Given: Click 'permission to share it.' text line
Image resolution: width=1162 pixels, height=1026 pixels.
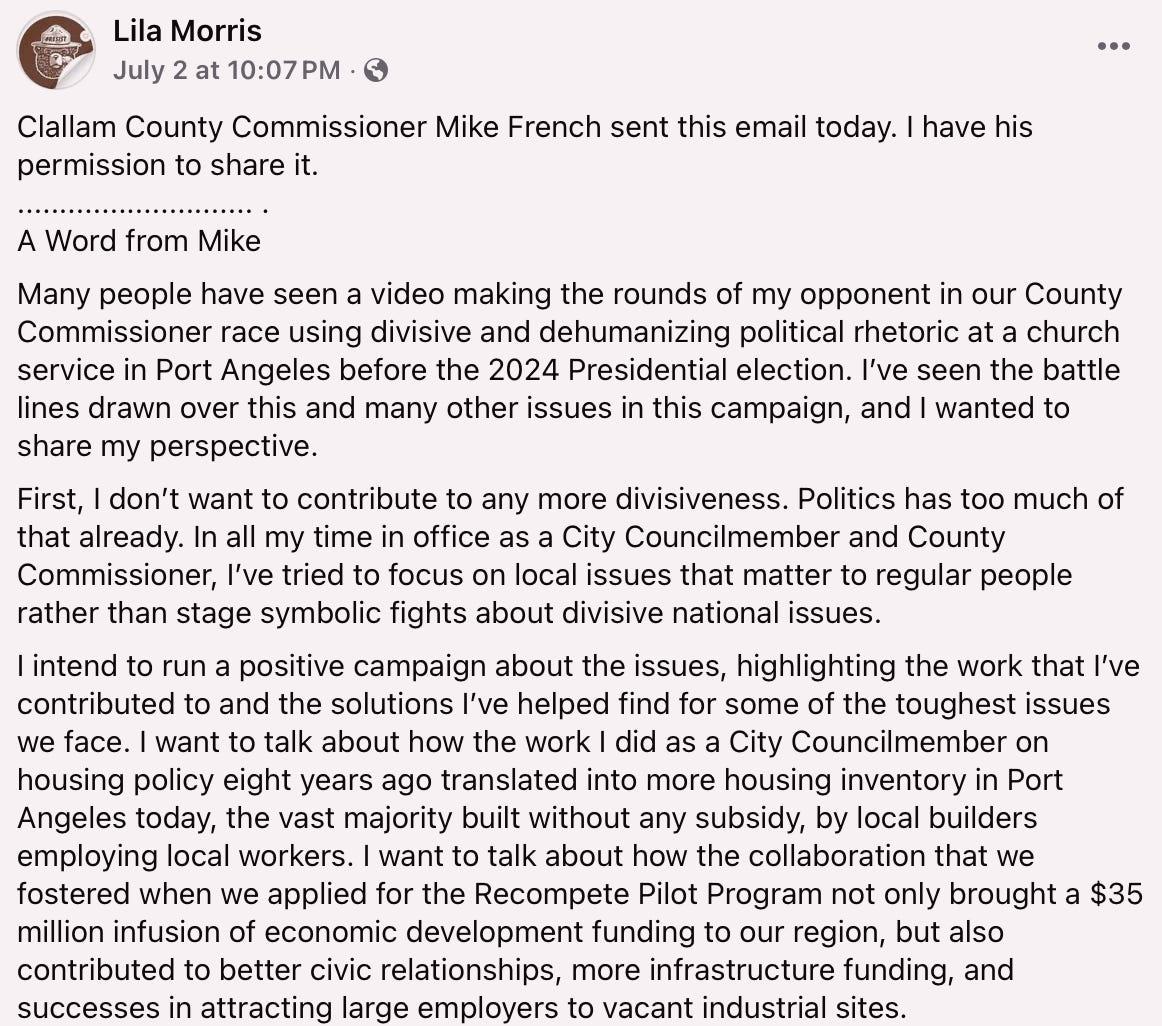Looking at the screenshot, I should point(167,165).
